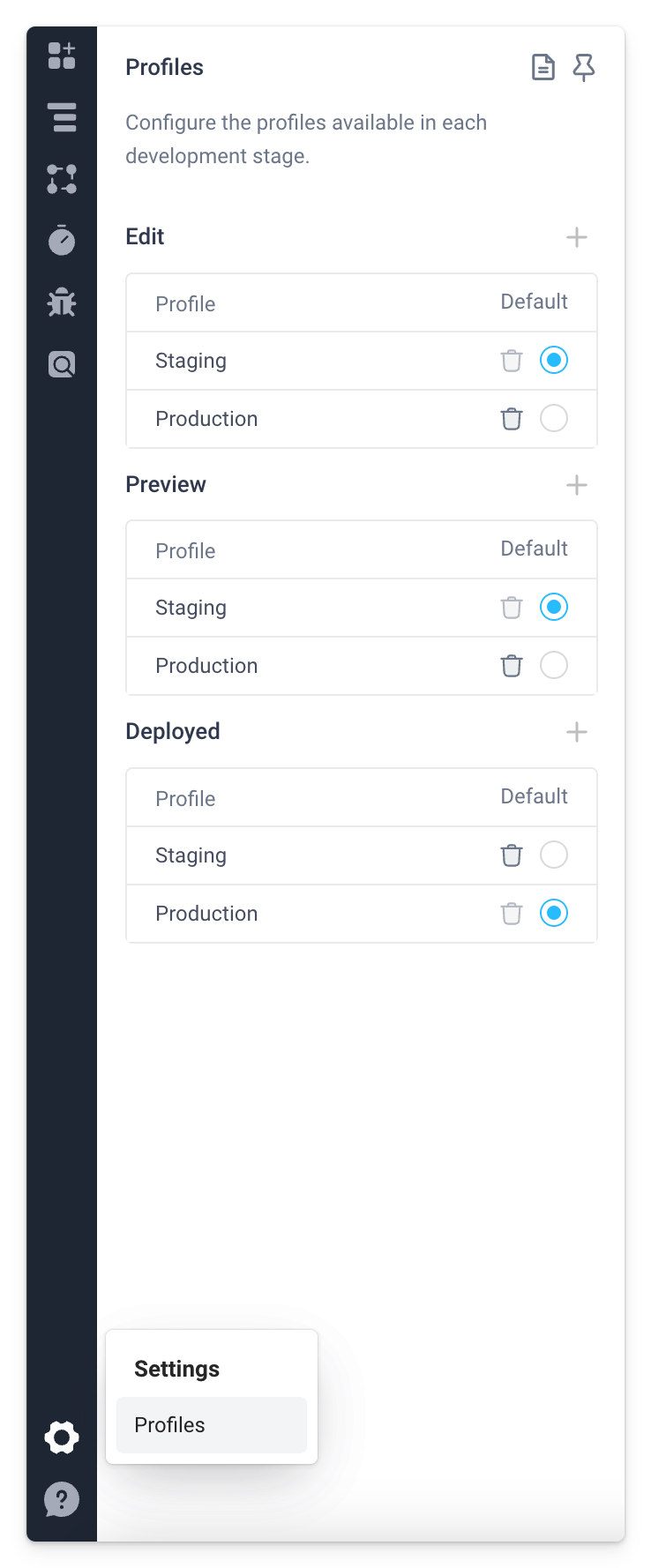Select the inspect search sidebar icon
This screenshot has height=1568, width=651.
(61, 363)
